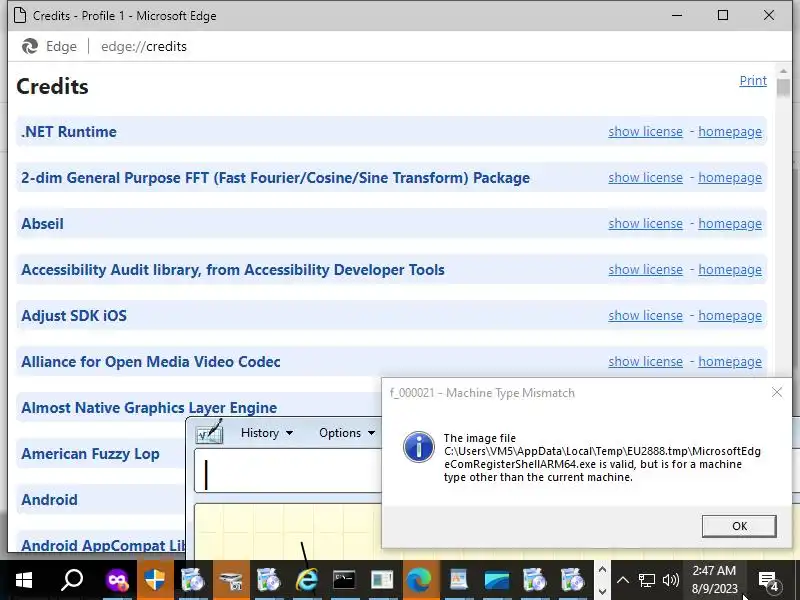
Task: Show license for Adjust SDK iOS
Action: point(645,315)
